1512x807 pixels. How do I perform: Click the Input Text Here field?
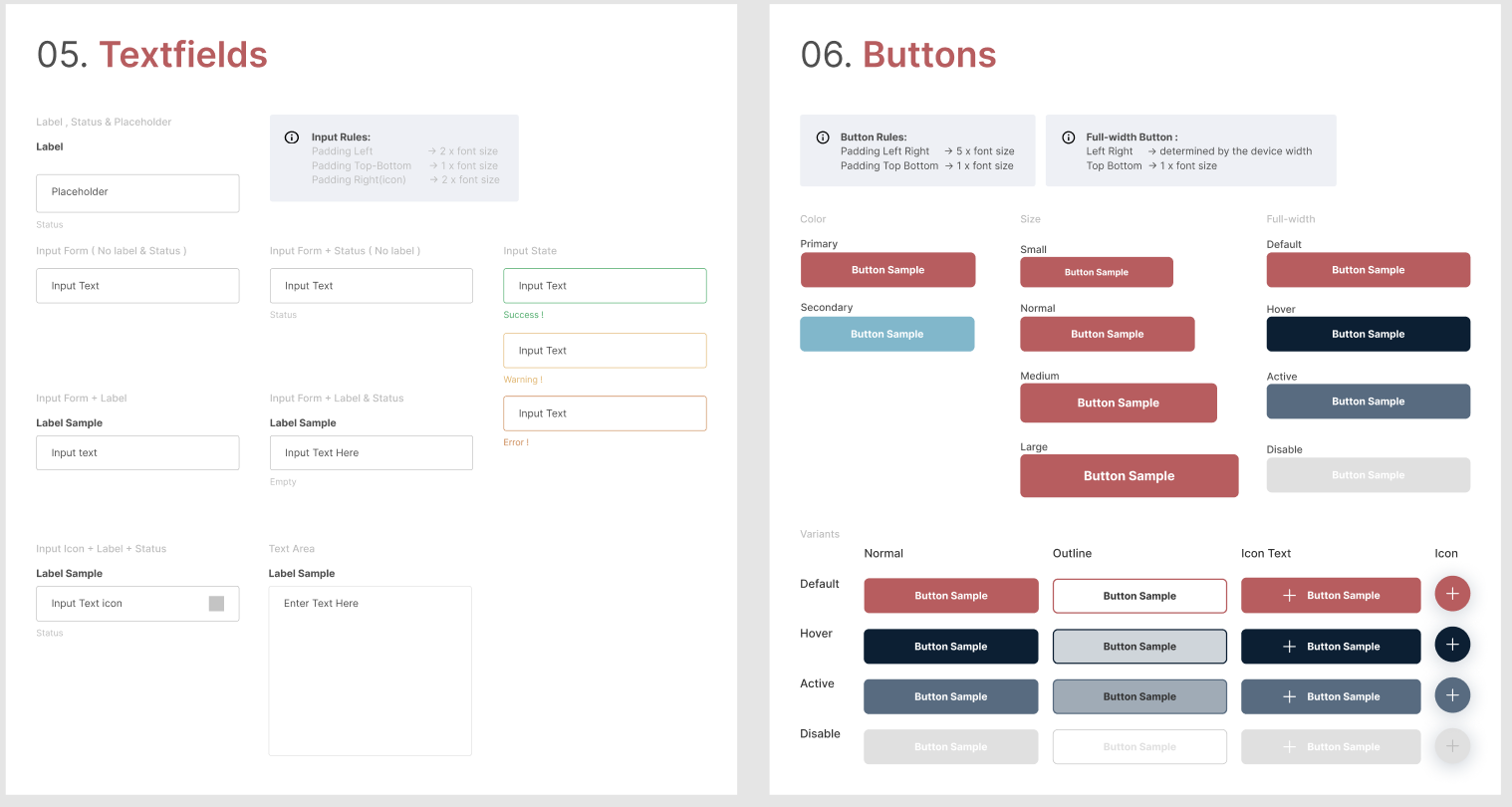(371, 453)
